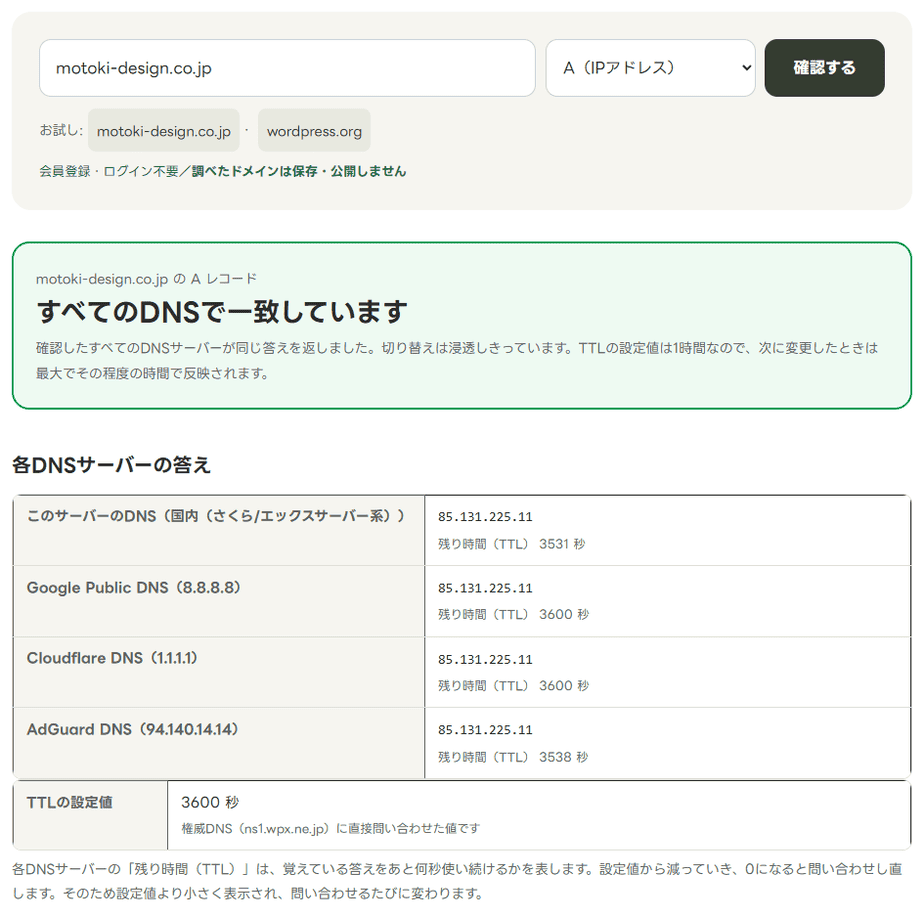
Task: Select the Cloudflare DNS (1.1.1.1) label
Action: click(x=112, y=658)
